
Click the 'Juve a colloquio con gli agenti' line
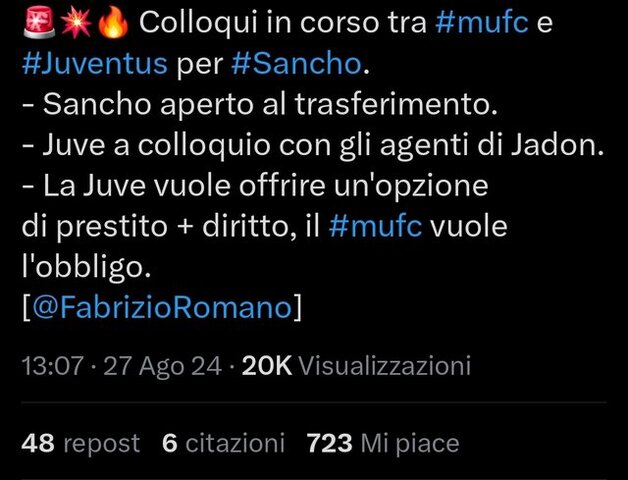point(313,145)
